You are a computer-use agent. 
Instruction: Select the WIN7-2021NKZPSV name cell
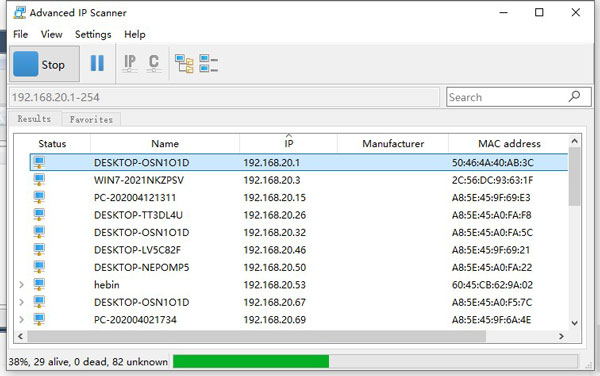[x=139, y=180]
